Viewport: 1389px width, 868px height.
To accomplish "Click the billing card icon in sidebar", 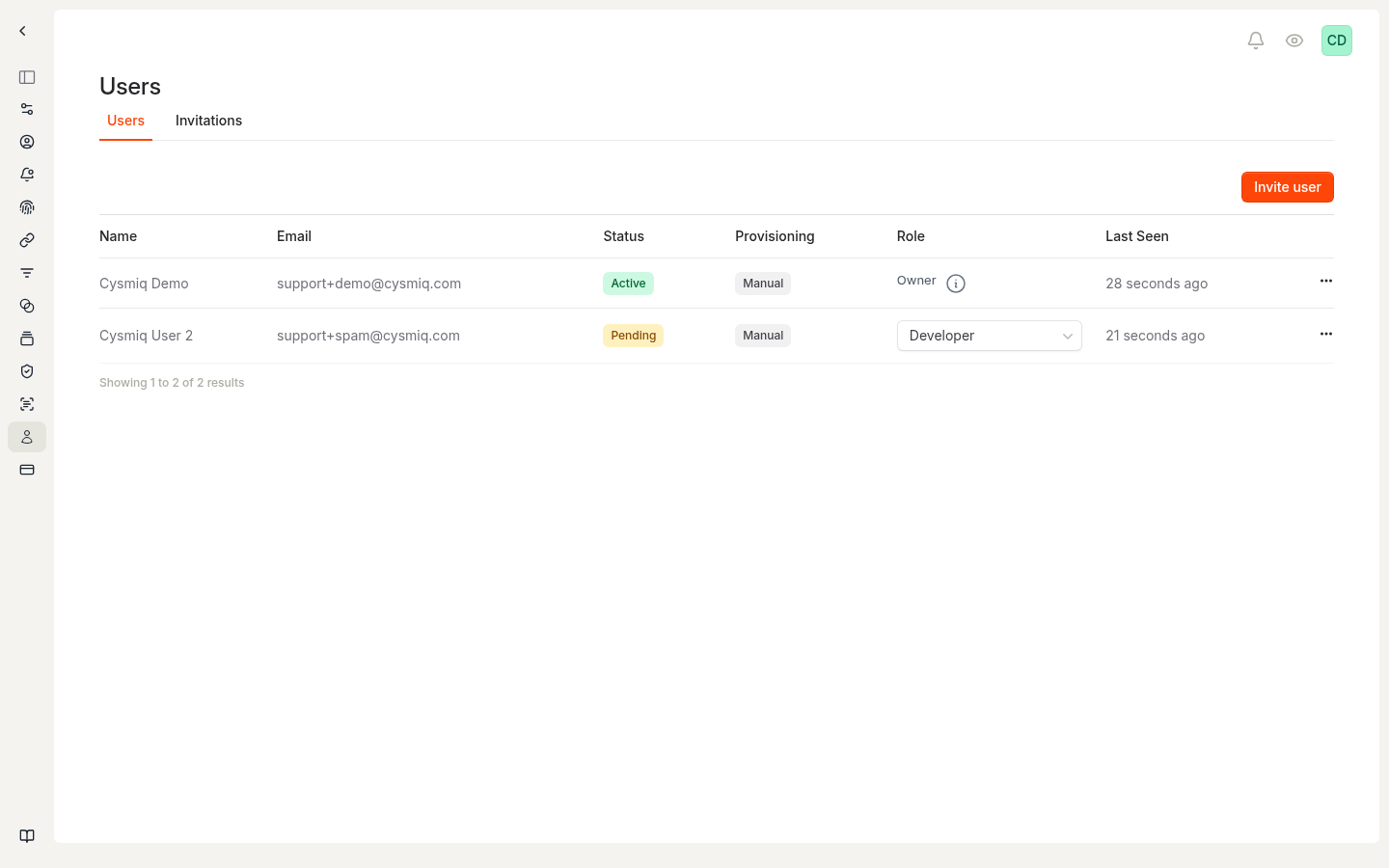I will [x=26, y=470].
